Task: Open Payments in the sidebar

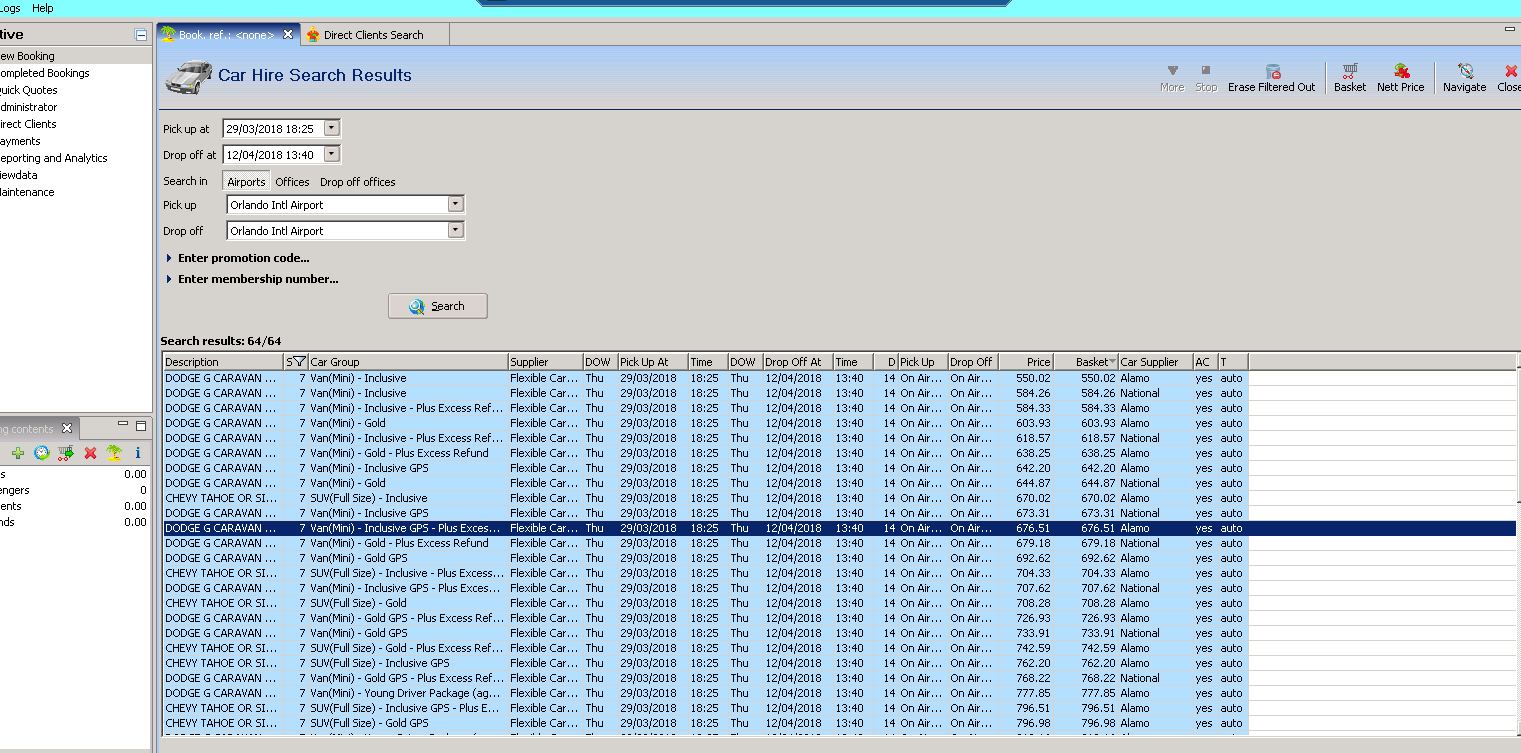Action: pyautogui.click(x=20, y=141)
